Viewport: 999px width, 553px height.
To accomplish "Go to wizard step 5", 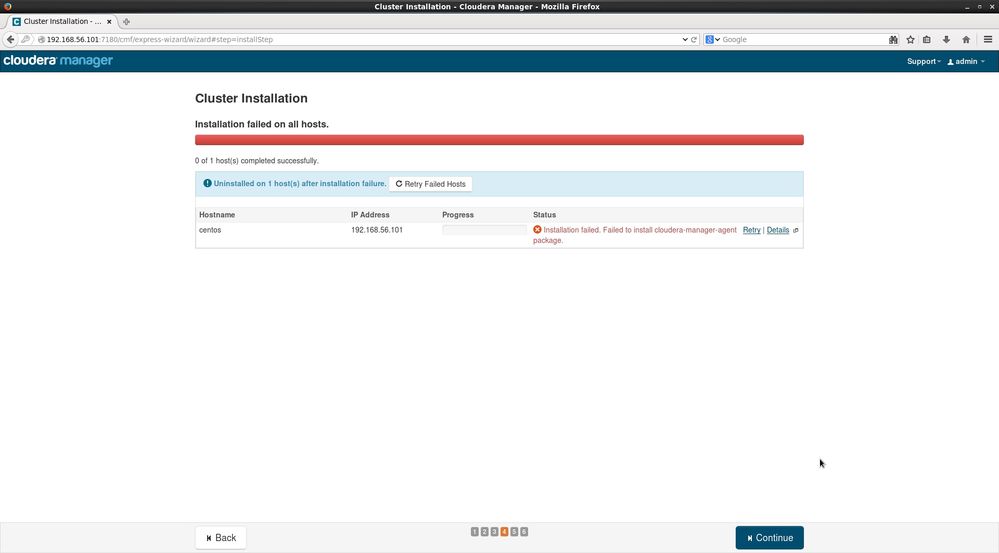I will (x=514, y=532).
